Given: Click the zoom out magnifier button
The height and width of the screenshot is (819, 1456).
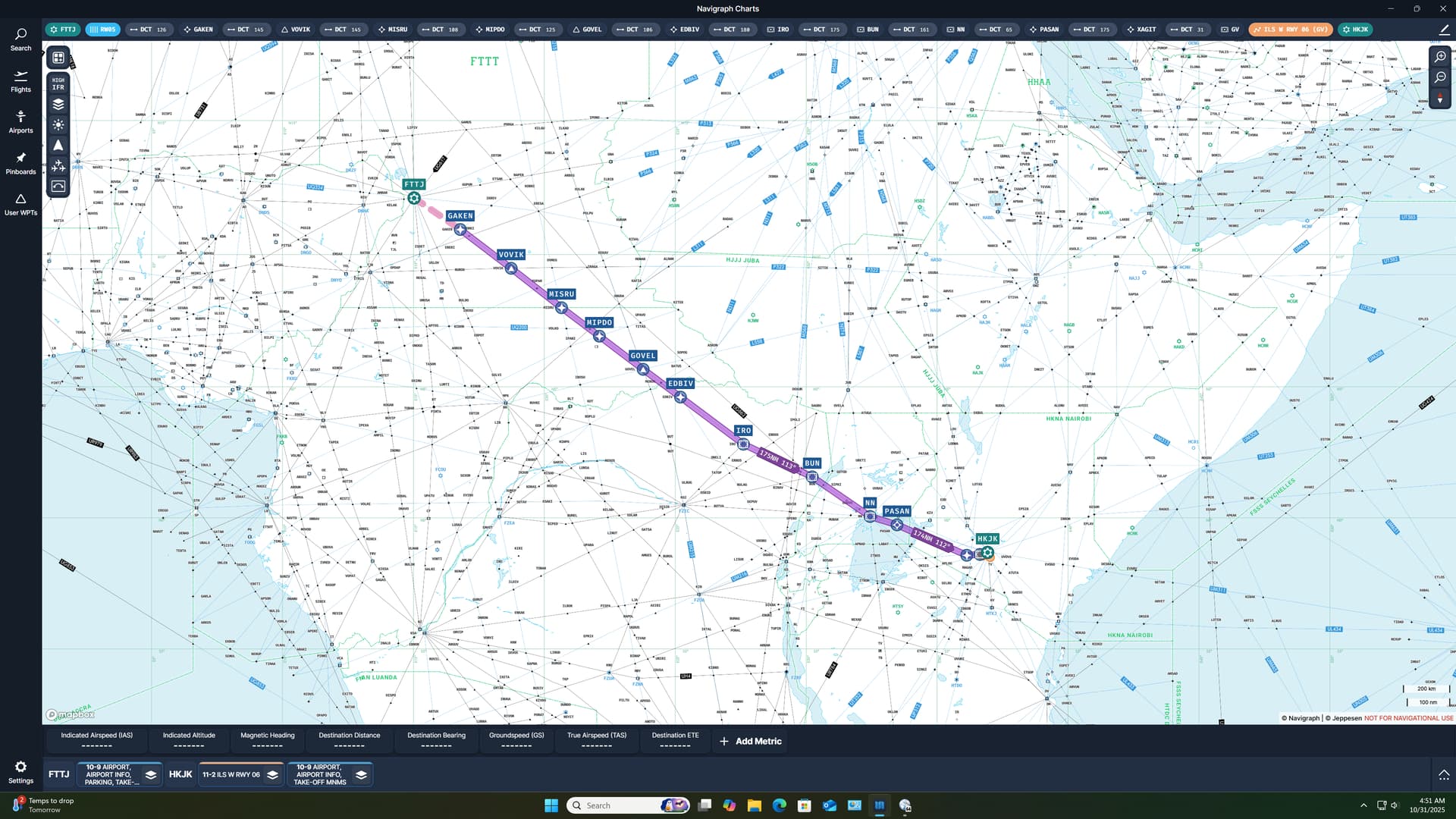Looking at the screenshot, I should [1439, 77].
